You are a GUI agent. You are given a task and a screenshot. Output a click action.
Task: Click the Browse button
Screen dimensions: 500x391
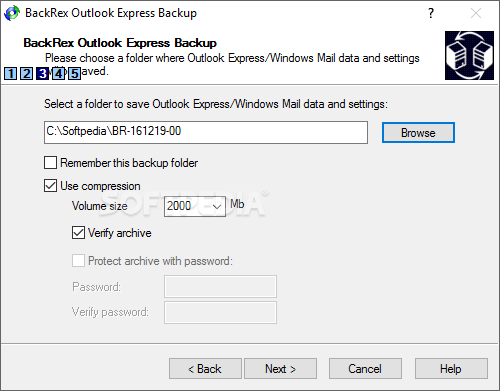point(418,133)
